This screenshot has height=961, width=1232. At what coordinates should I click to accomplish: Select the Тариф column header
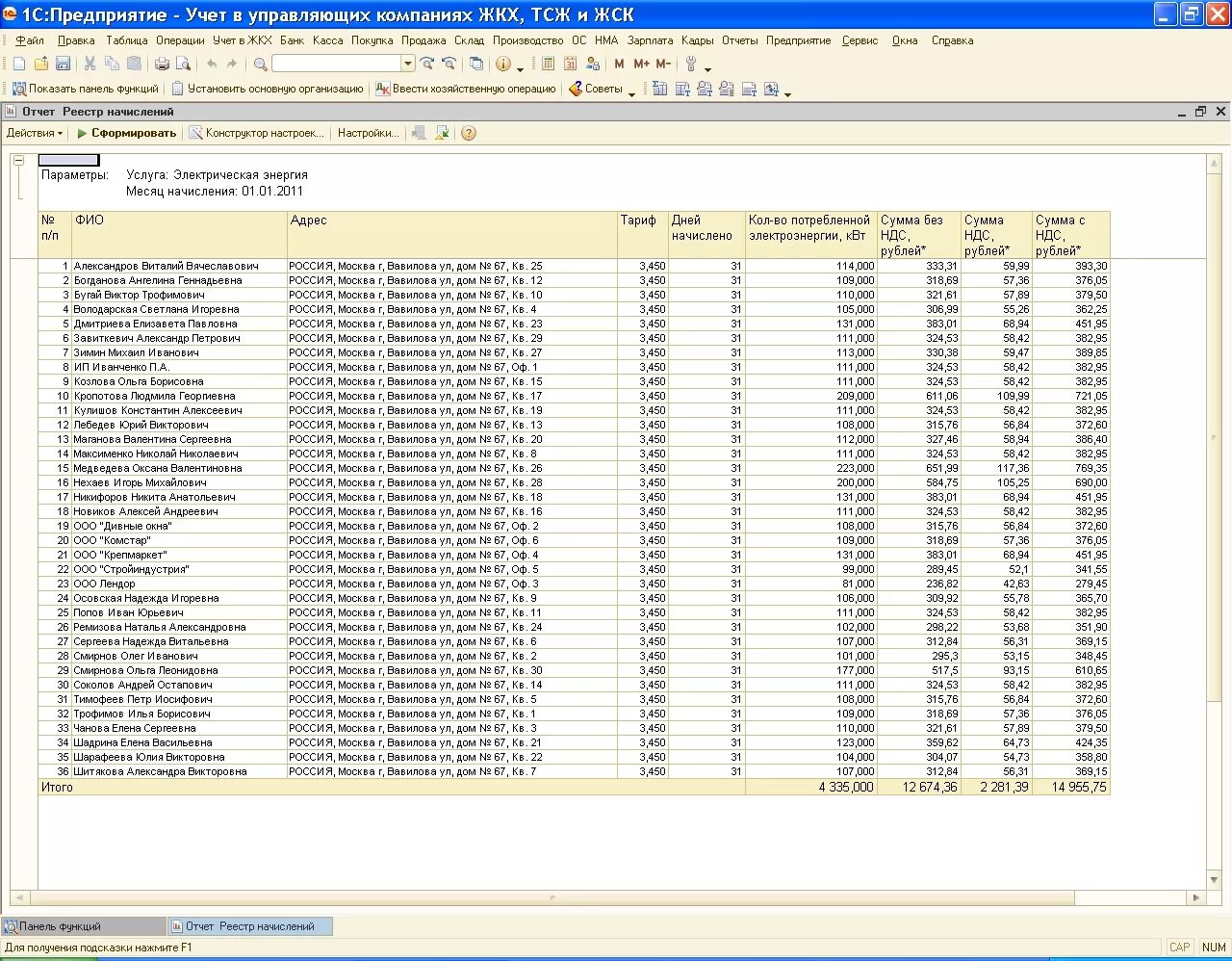[643, 235]
